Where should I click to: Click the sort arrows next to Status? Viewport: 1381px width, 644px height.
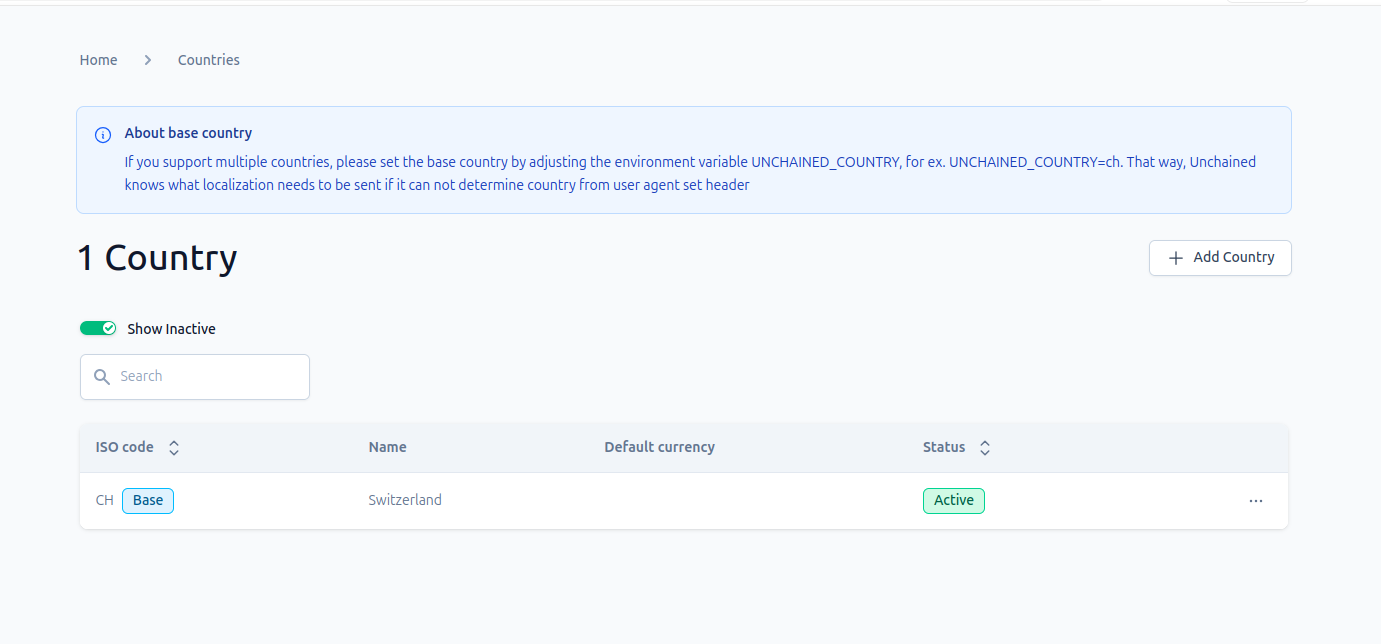click(985, 448)
